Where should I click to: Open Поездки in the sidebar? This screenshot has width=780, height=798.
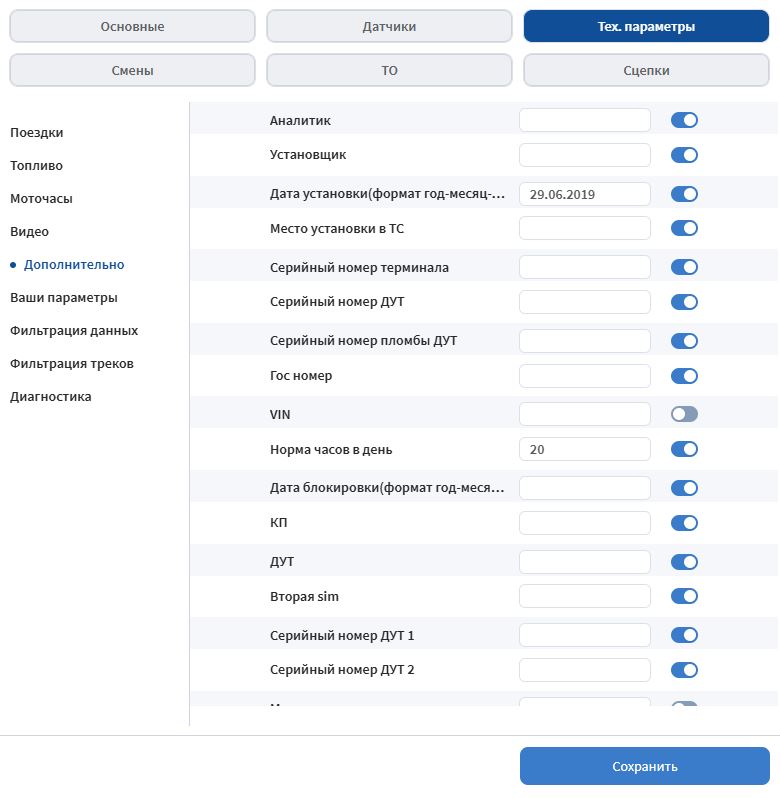[x=37, y=132]
